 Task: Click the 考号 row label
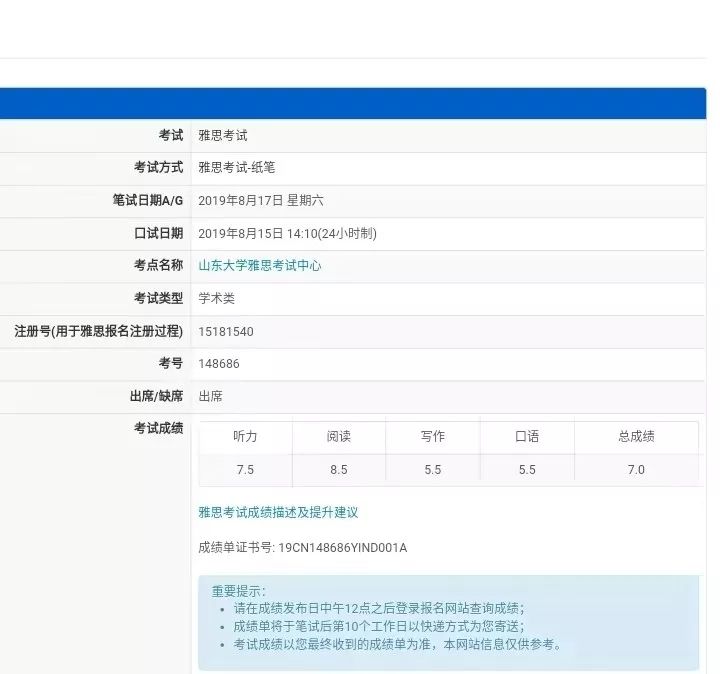[x=171, y=364]
